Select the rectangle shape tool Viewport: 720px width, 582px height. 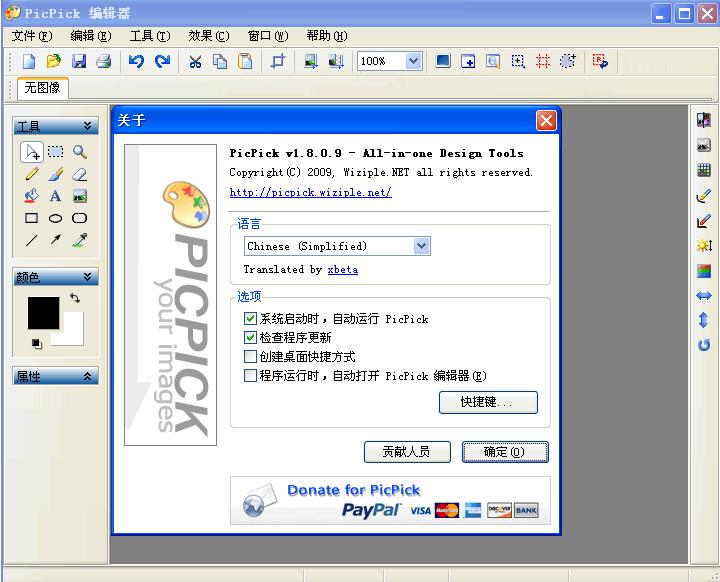coord(31,218)
